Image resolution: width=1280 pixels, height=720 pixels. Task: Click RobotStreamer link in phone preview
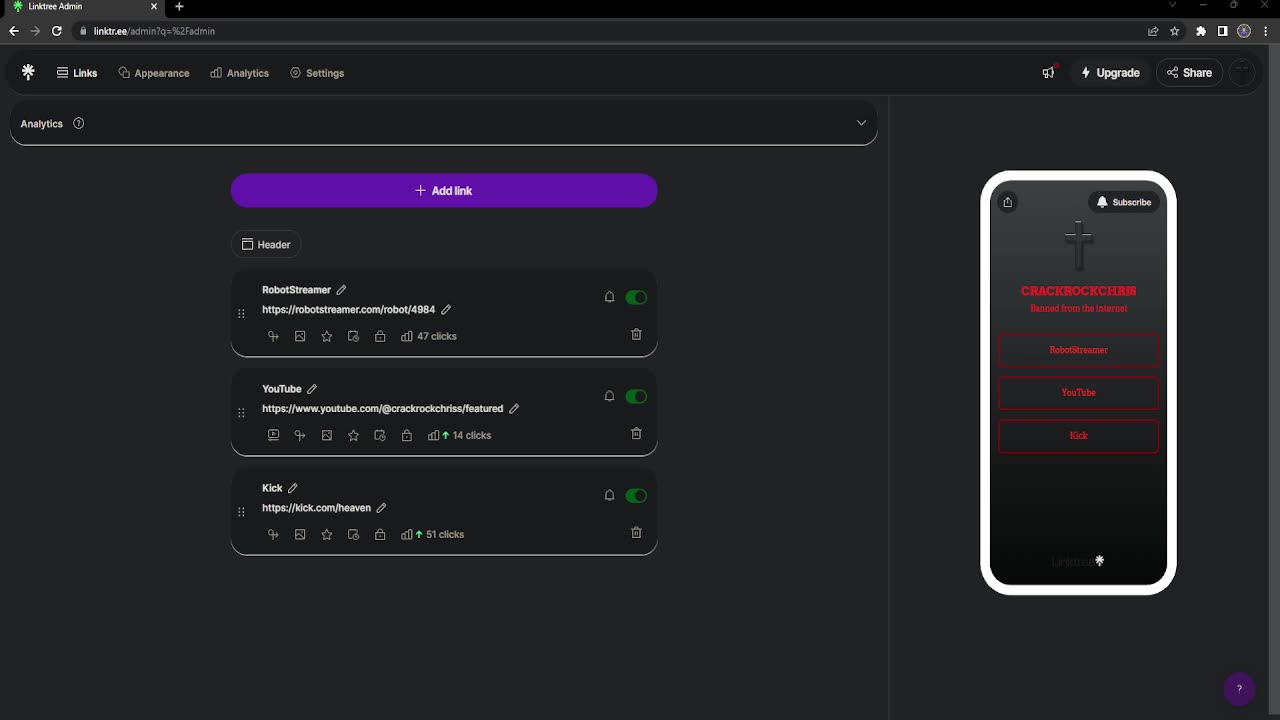1078,350
